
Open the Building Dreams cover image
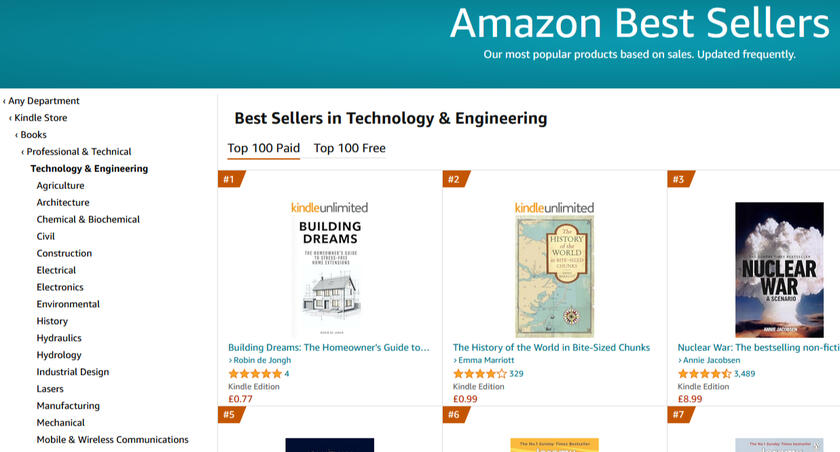pos(329,276)
